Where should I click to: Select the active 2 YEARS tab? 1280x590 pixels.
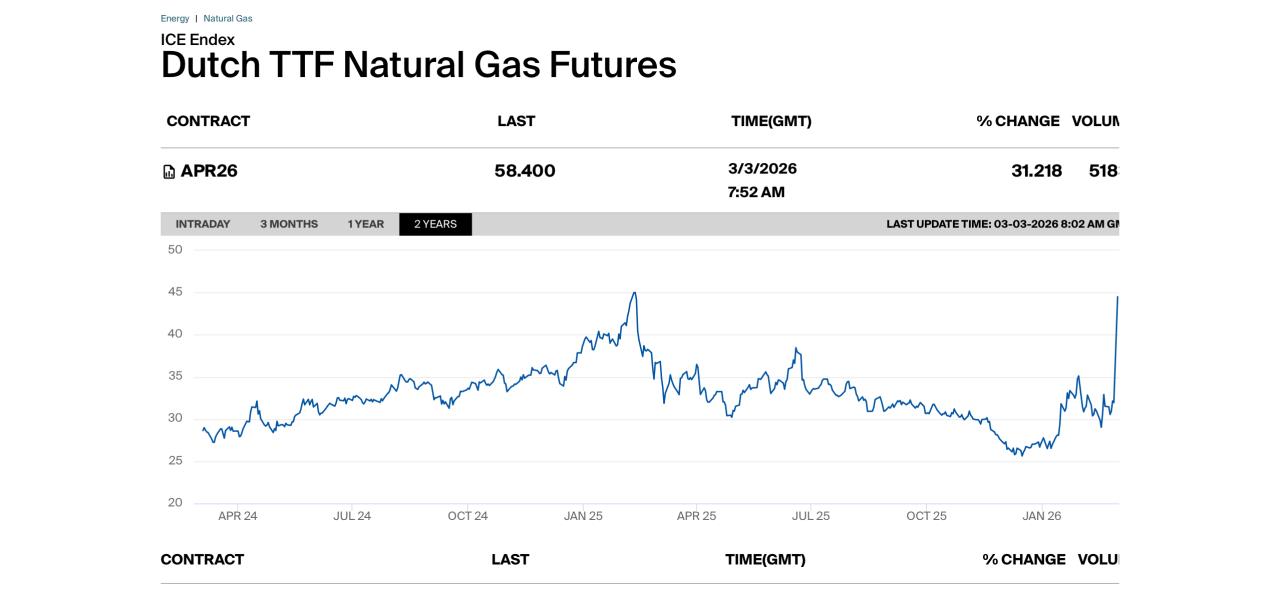[x=435, y=224]
